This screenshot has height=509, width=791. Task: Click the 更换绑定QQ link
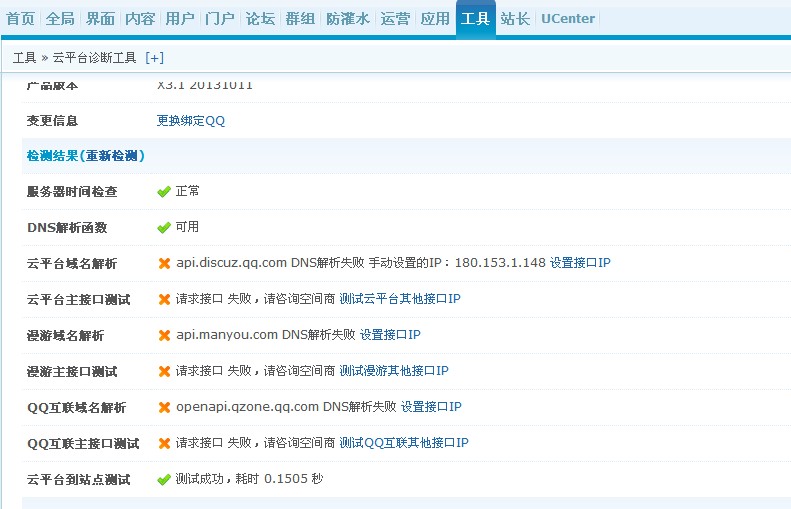[191, 121]
